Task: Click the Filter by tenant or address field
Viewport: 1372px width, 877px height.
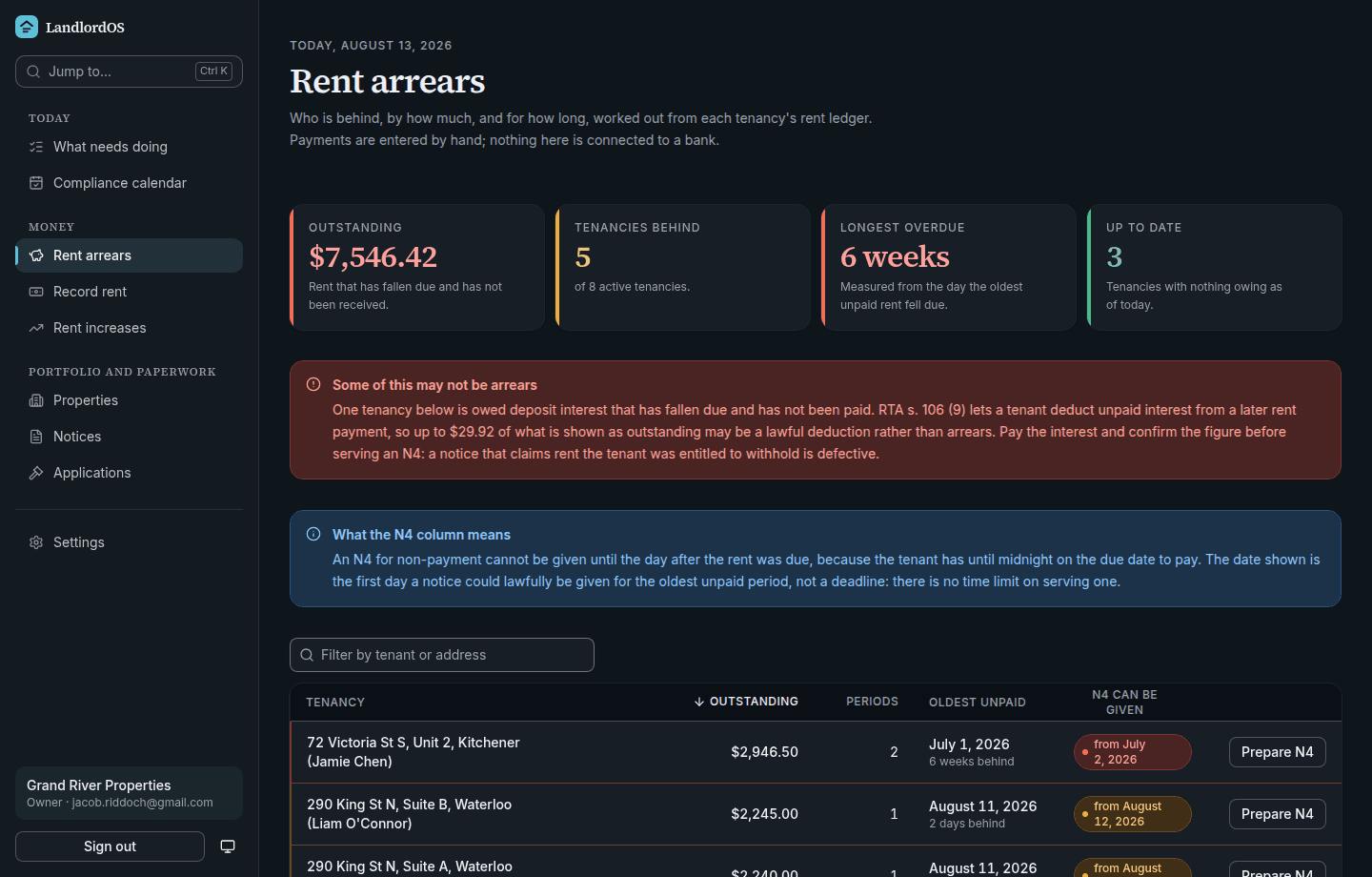Action: coord(442,655)
